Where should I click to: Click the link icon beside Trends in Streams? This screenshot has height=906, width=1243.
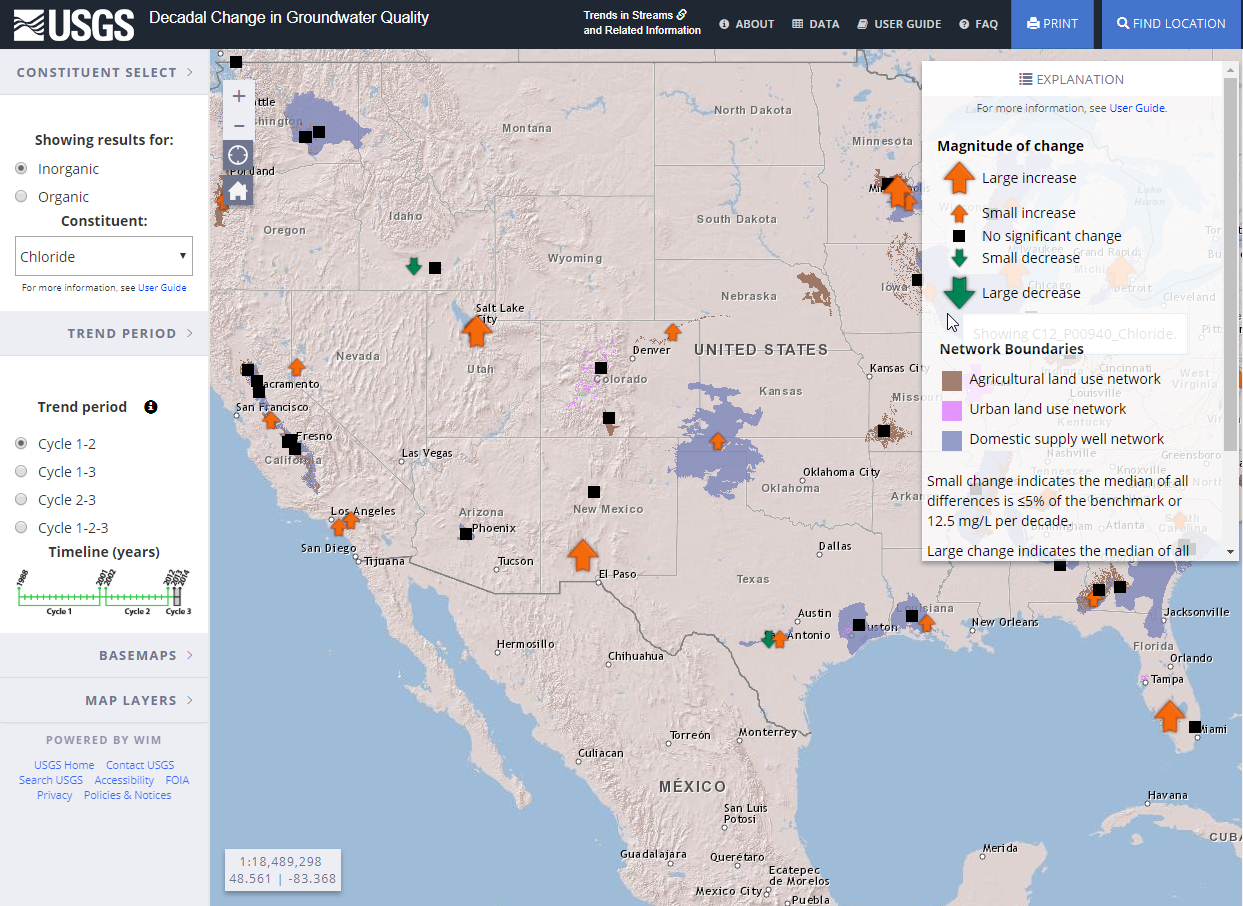pyautogui.click(x=682, y=15)
